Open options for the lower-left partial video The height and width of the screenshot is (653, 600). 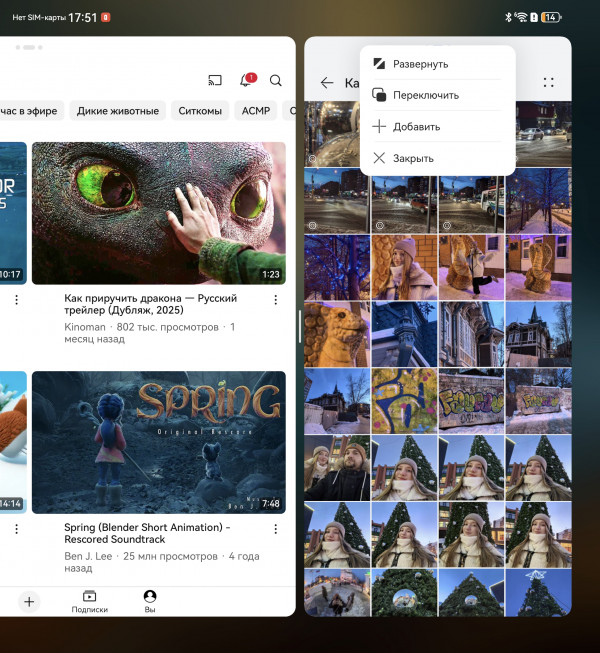click(17, 529)
